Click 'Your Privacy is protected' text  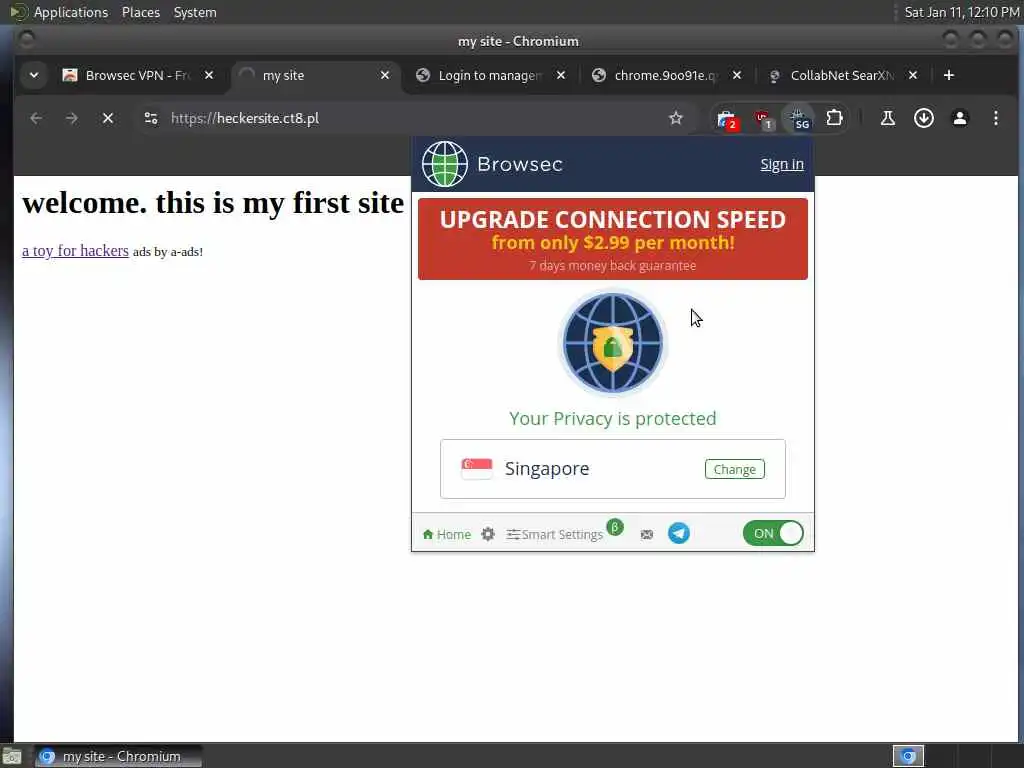pyautogui.click(x=613, y=418)
